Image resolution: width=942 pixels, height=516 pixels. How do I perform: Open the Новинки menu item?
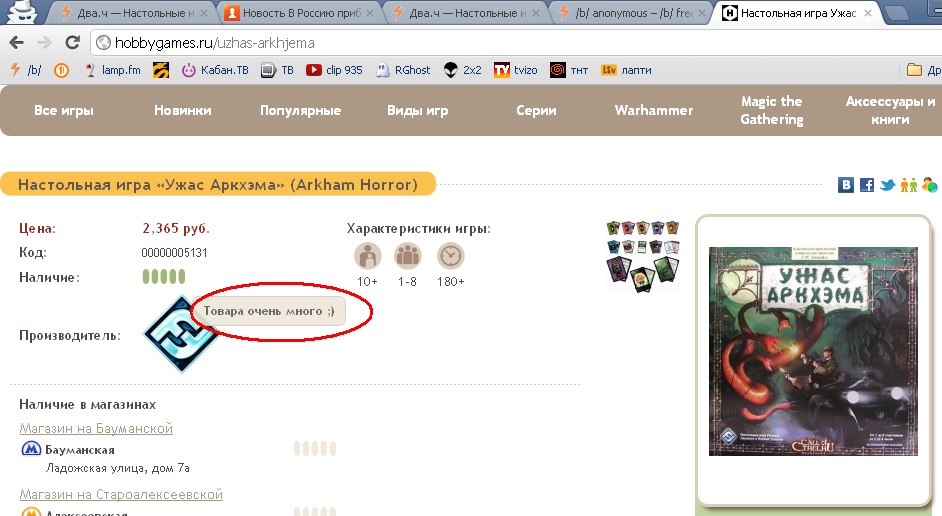coord(183,111)
